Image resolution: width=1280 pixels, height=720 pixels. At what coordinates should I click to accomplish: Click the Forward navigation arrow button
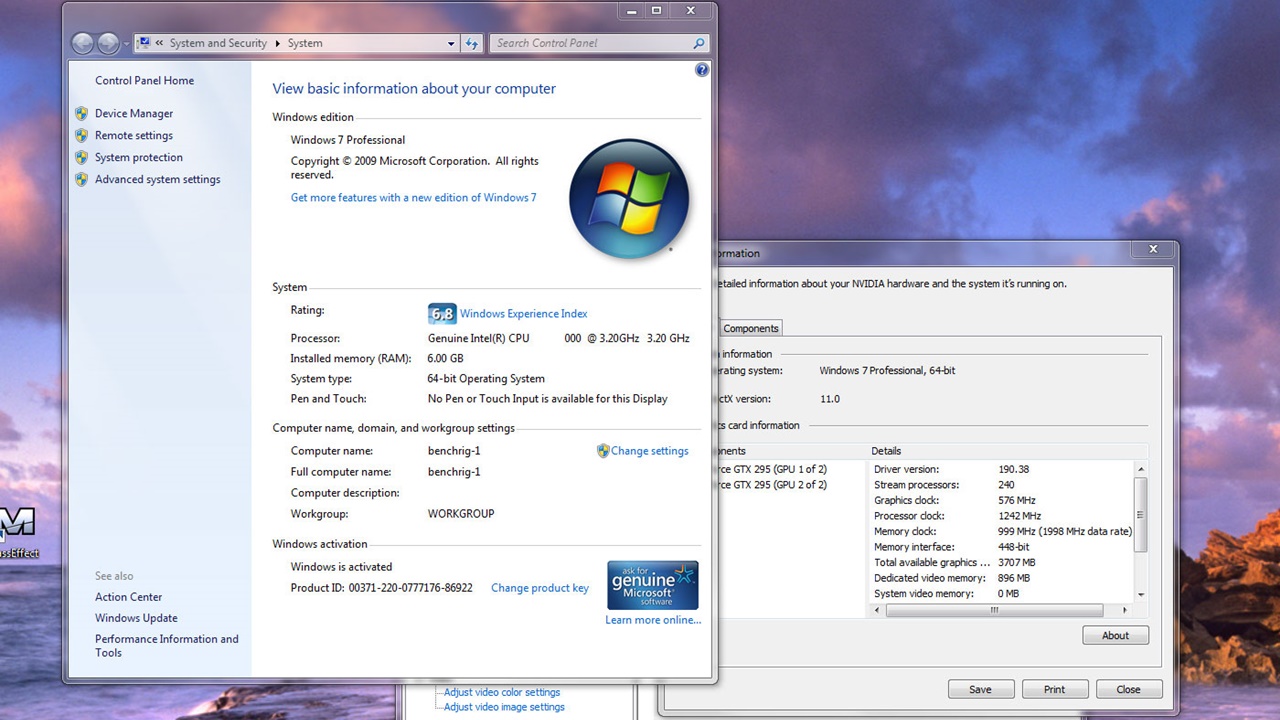click(x=108, y=43)
